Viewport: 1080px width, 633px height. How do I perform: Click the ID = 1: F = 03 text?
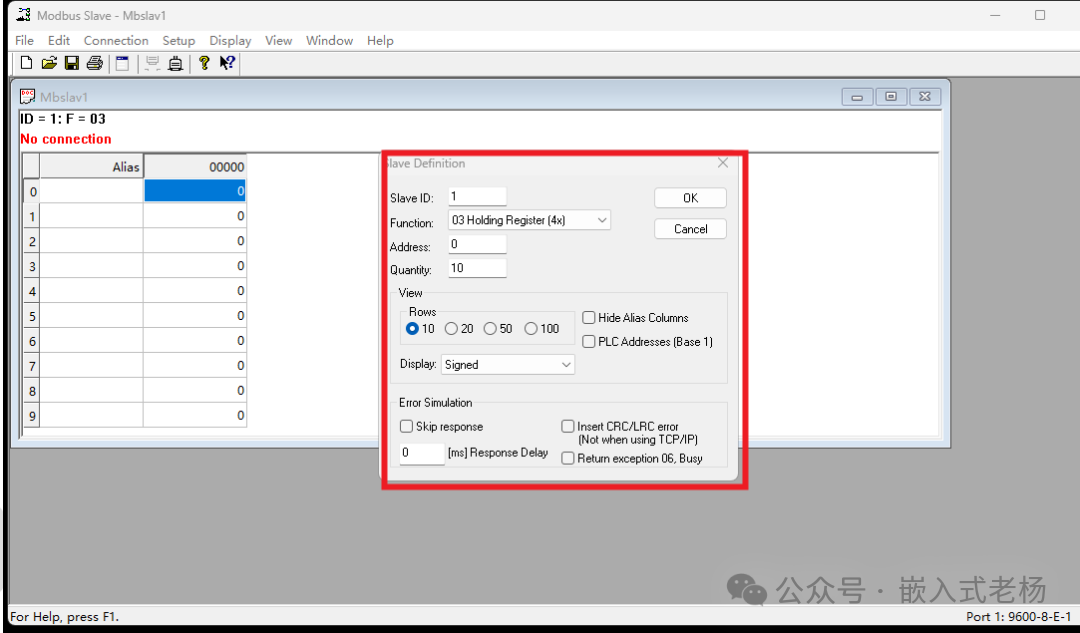[63, 118]
